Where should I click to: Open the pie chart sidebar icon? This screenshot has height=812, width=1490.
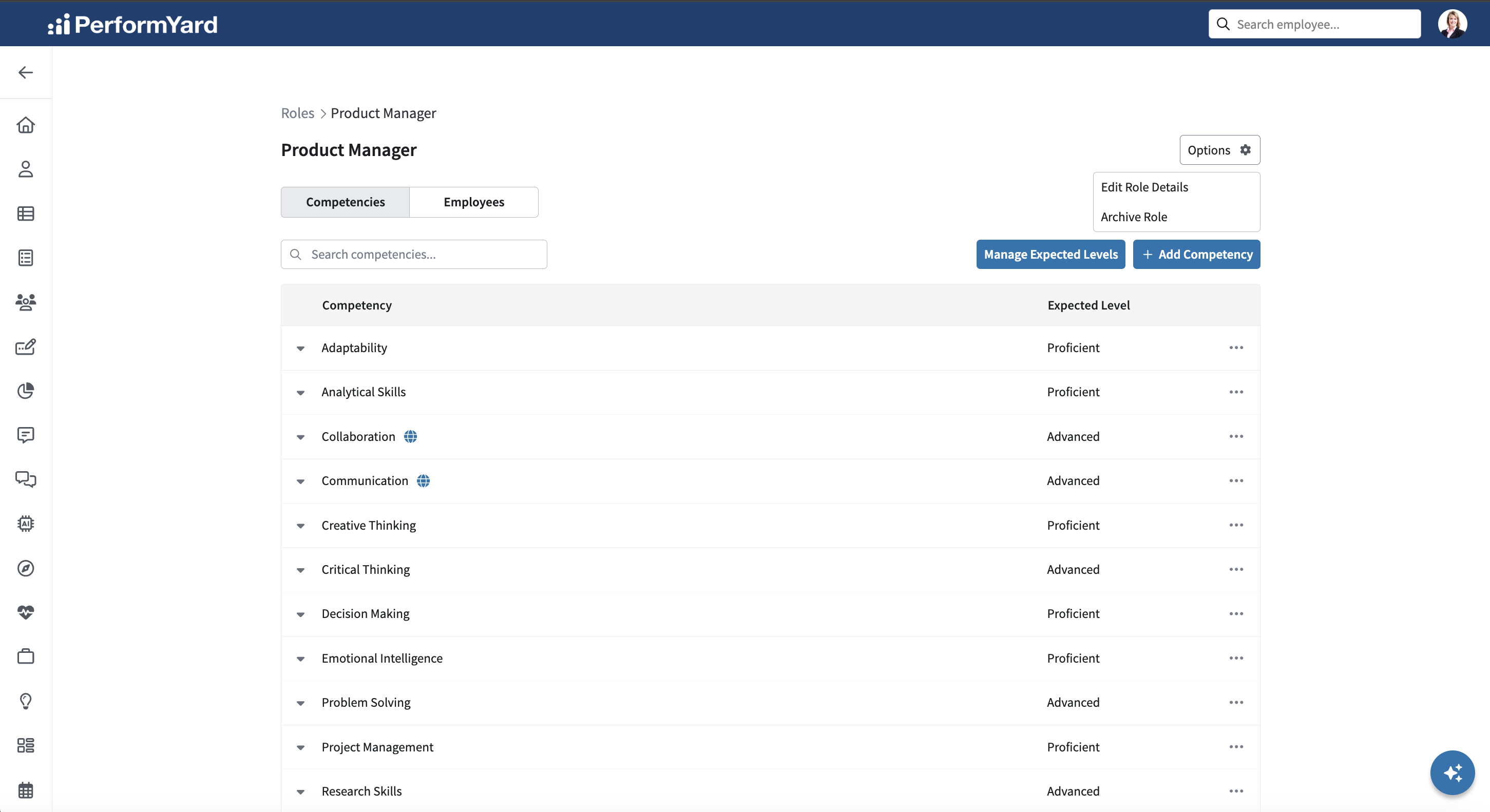pyautogui.click(x=26, y=391)
